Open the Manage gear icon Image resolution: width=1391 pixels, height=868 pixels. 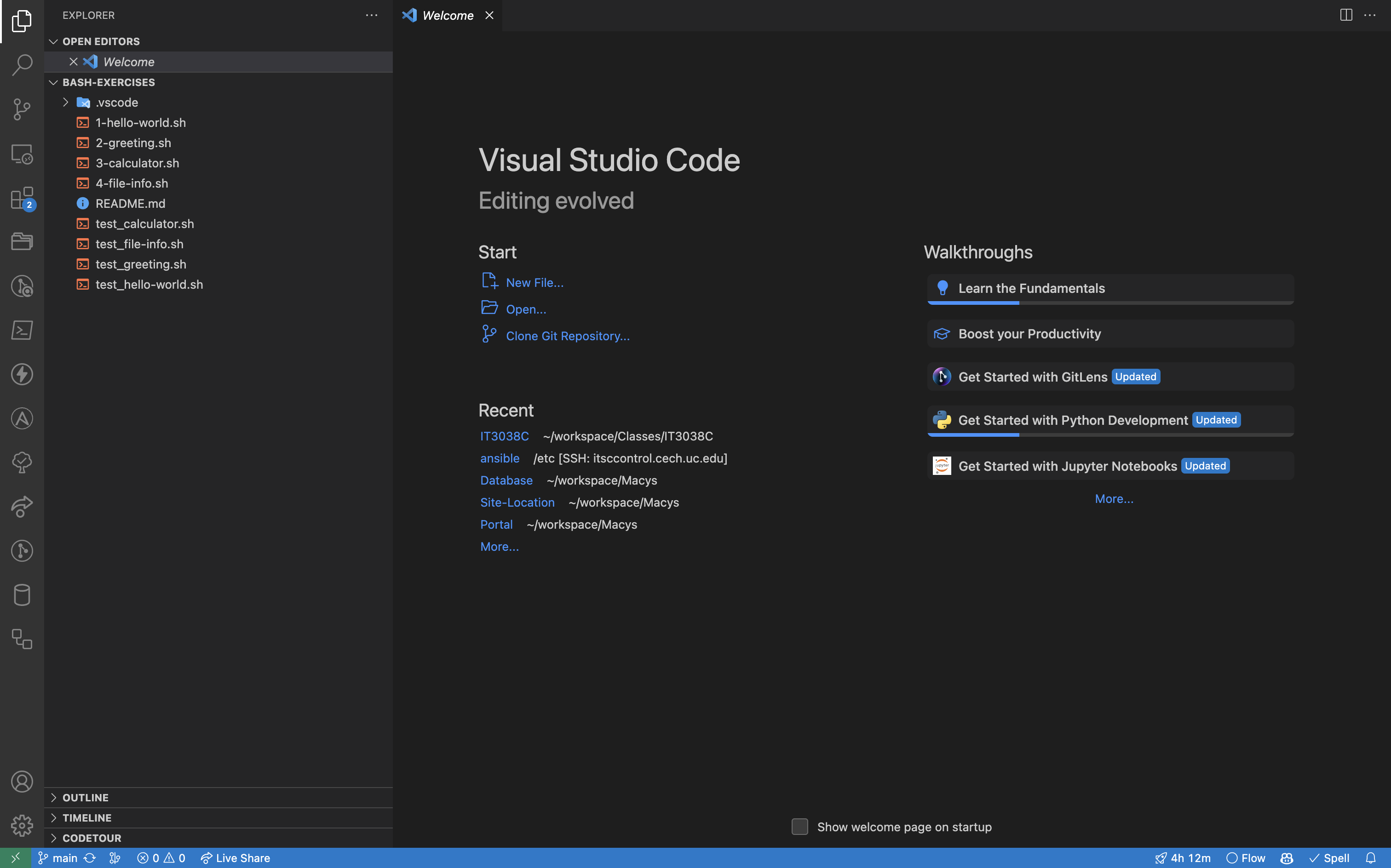click(x=22, y=826)
